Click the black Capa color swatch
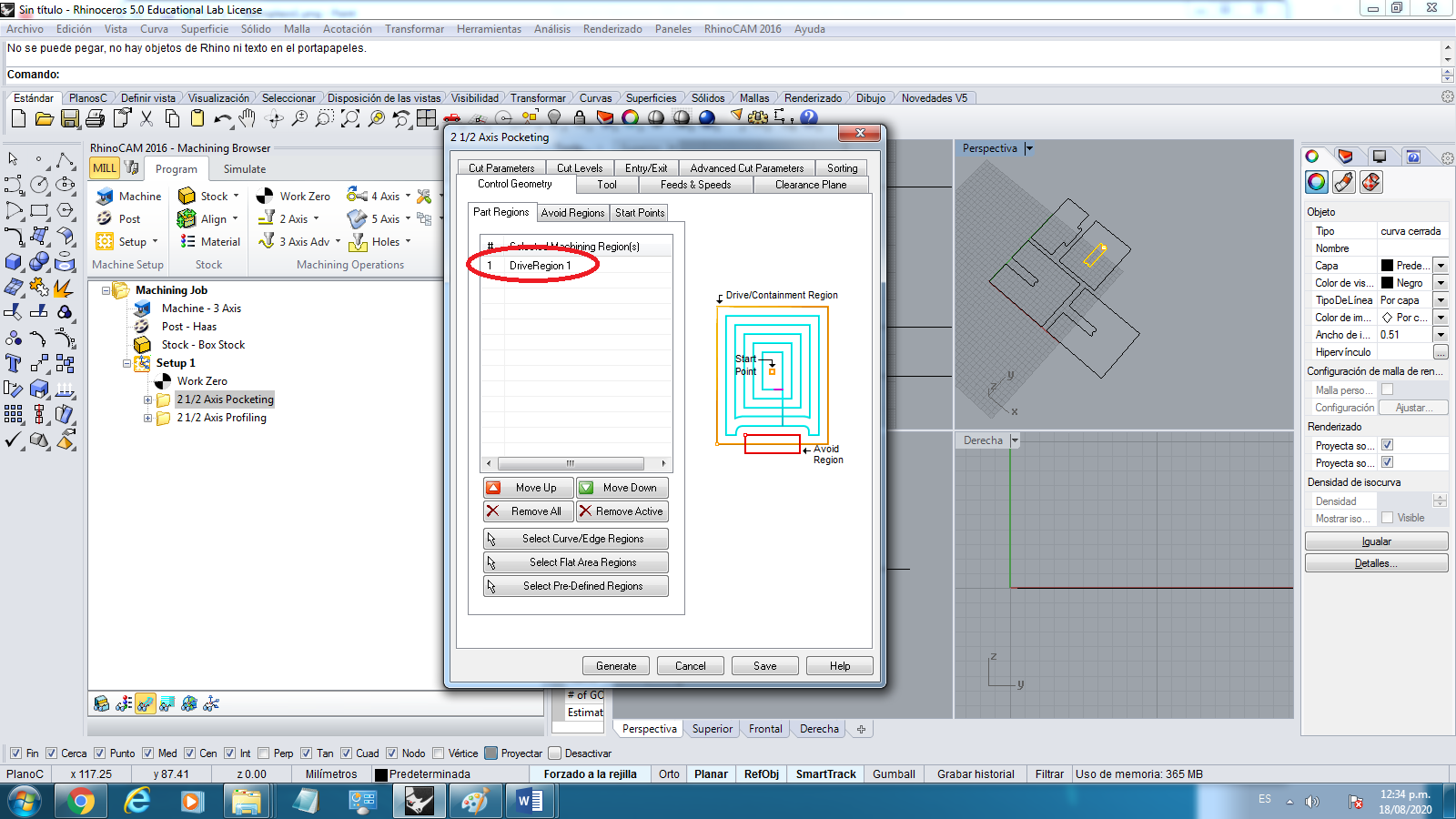Viewport: 1456px width, 819px height. click(x=1388, y=266)
